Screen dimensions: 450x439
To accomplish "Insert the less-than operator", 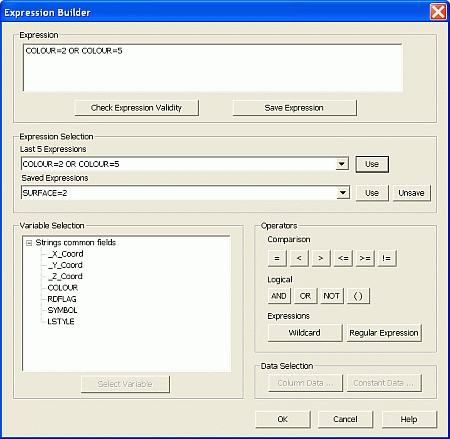I will [299, 258].
